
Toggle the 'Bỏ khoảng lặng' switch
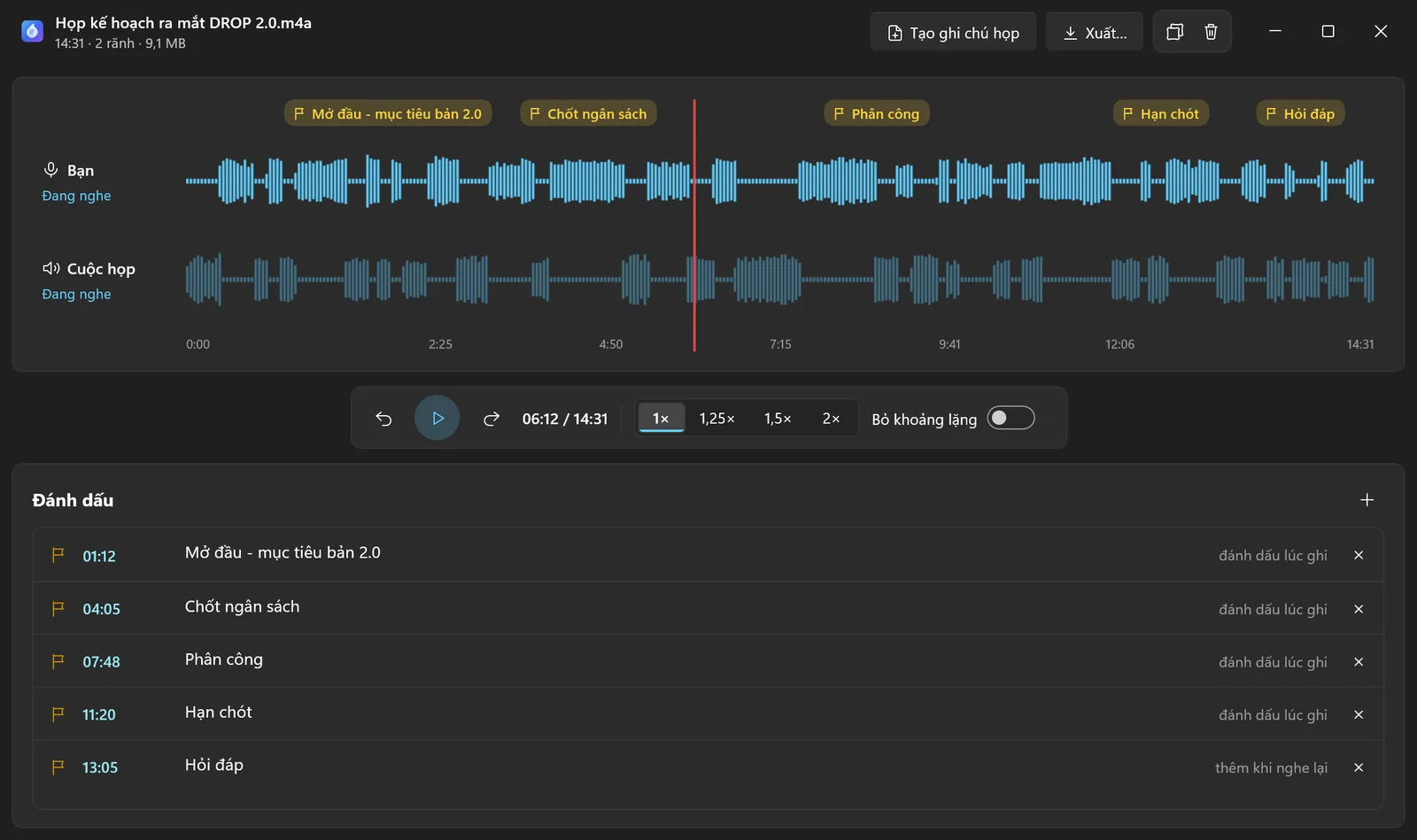tap(1010, 418)
